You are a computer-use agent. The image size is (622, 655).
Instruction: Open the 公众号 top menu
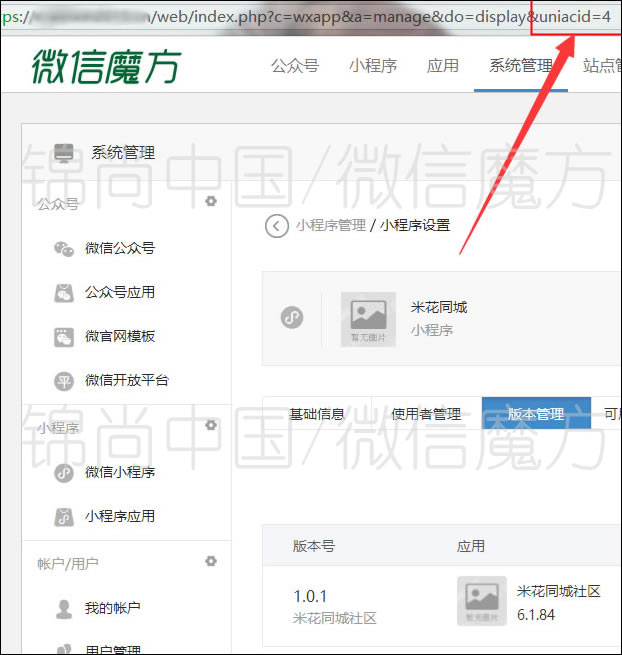tap(295, 66)
